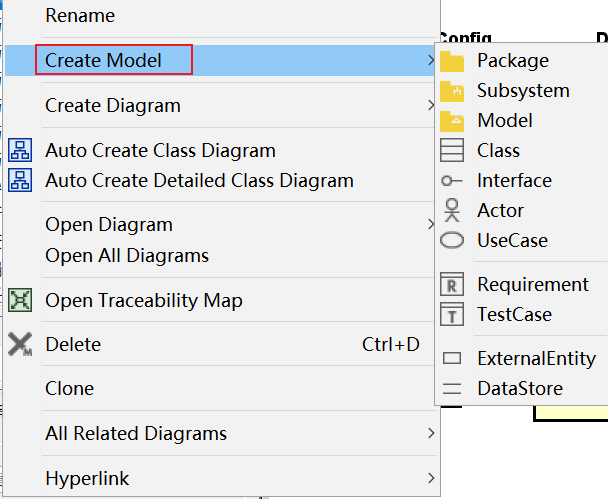Image resolution: width=608 pixels, height=499 pixels.
Task: Click the DataStore icon
Action: [x=452, y=389]
